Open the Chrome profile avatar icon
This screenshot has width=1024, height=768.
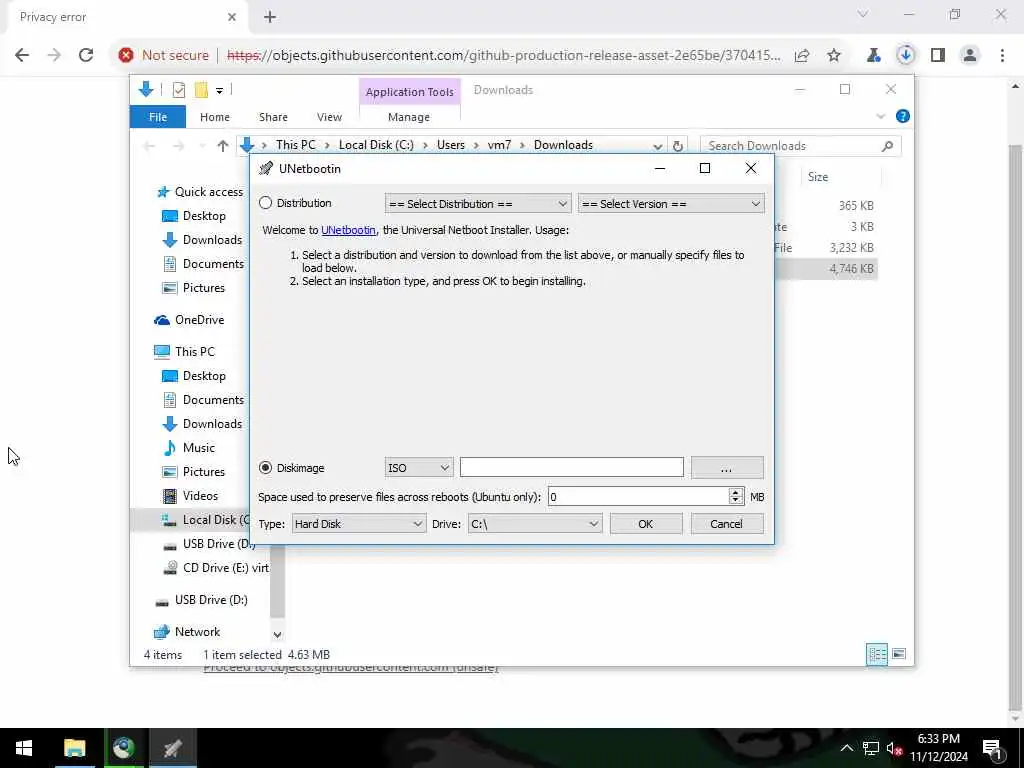tap(970, 56)
